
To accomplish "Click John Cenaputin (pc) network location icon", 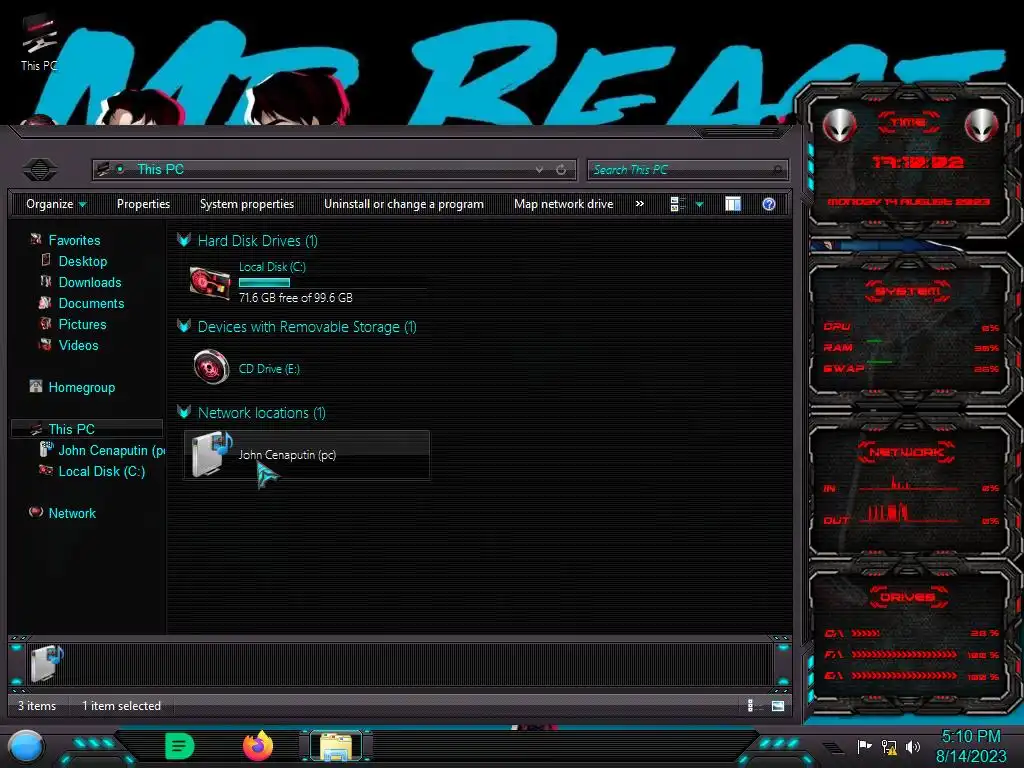I will tap(212, 454).
